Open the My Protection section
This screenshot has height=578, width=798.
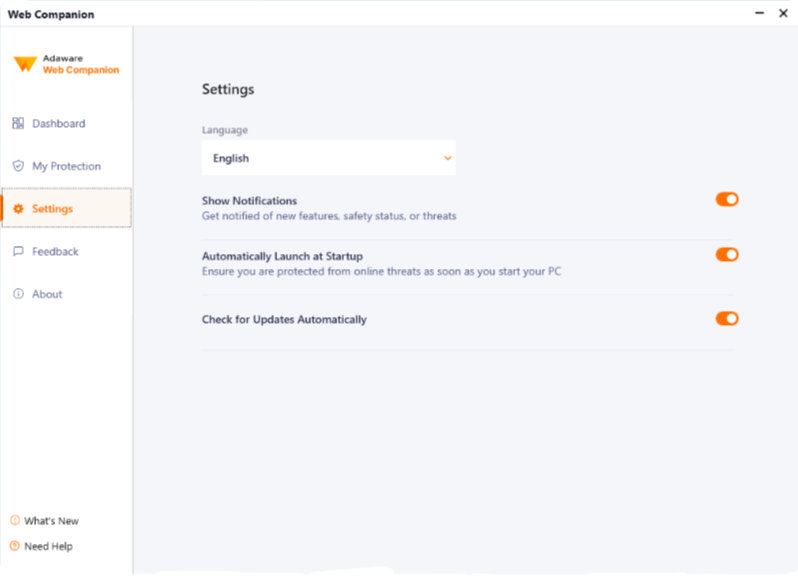[x=66, y=166]
